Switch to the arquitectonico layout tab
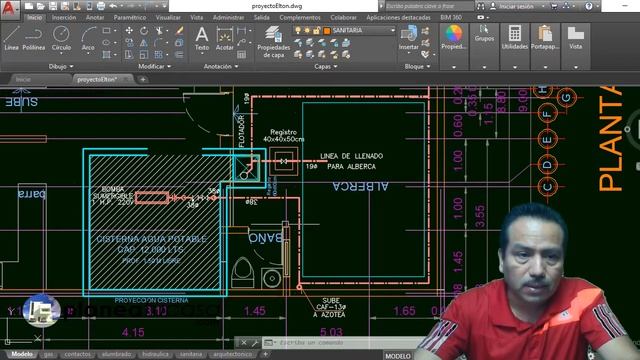Viewport: 640px width, 360px height. pyautogui.click(x=232, y=354)
